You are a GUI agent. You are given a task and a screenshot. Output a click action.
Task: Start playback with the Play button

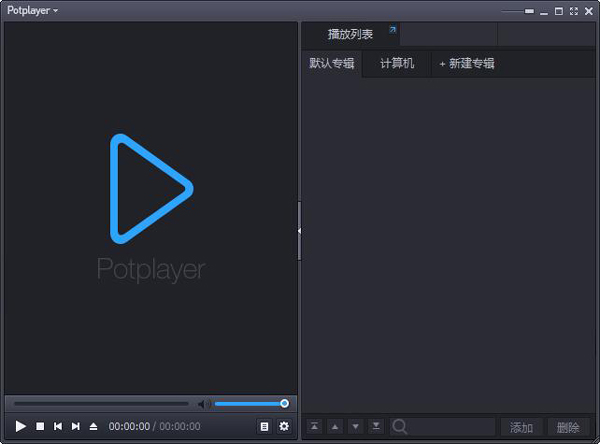21,426
